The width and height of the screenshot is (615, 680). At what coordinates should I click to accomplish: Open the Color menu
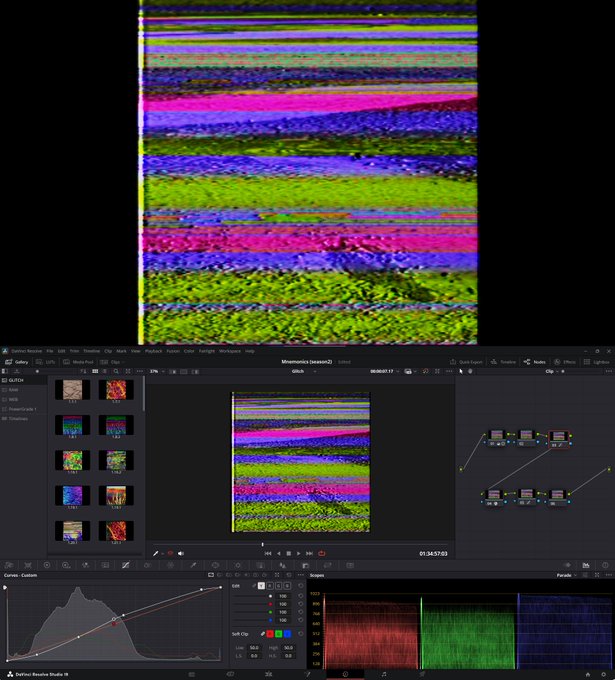click(189, 351)
